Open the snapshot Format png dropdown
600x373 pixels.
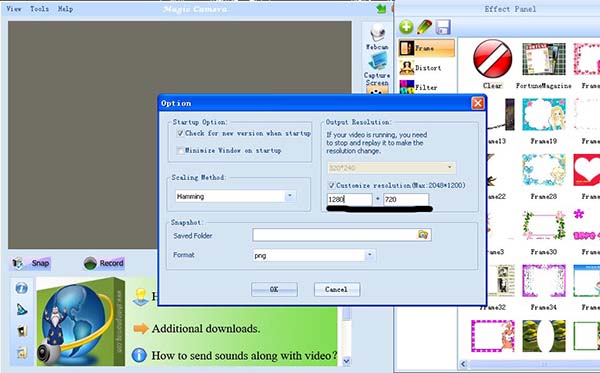[370, 255]
